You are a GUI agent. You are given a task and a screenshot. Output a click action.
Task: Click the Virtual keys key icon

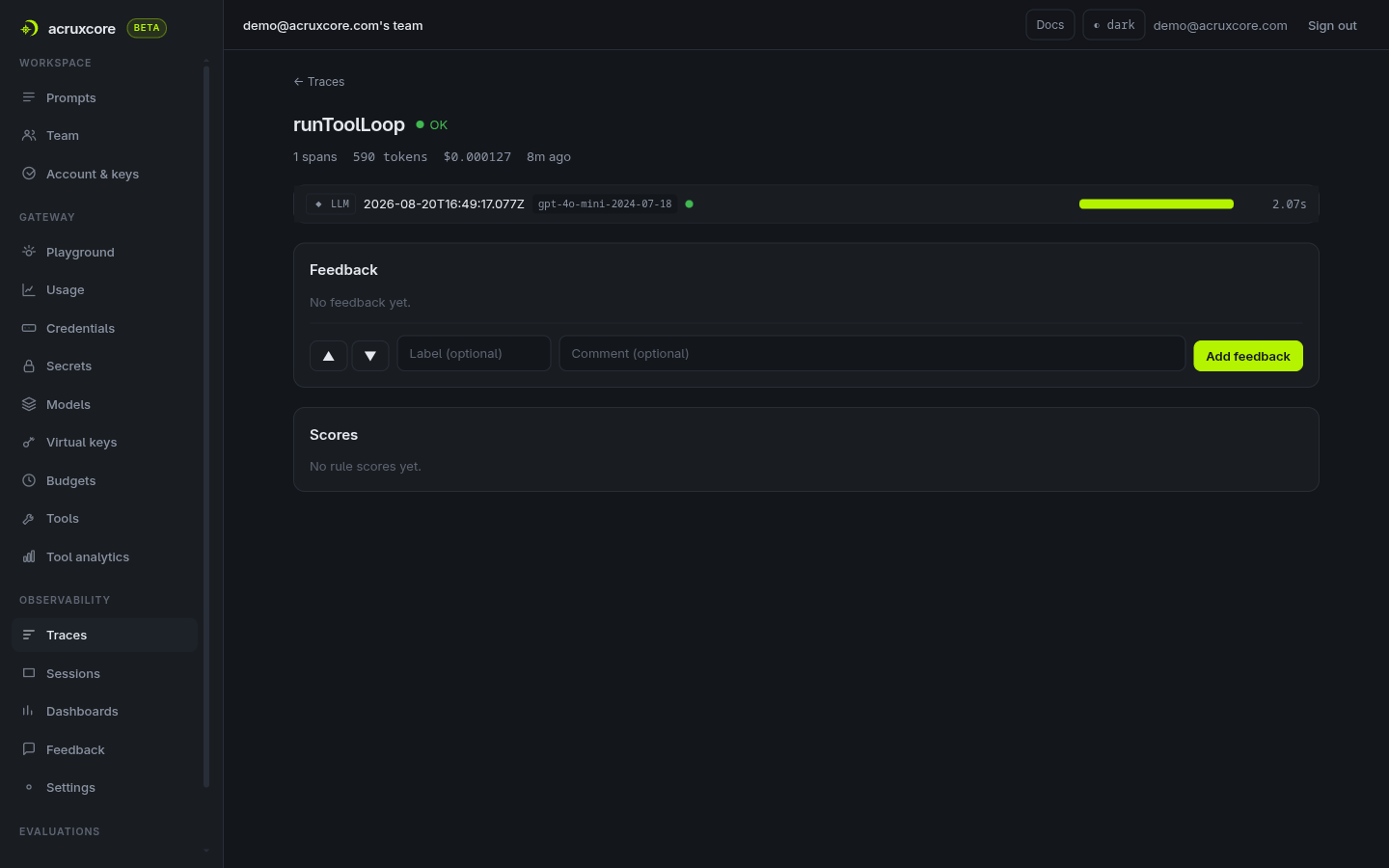pos(29,443)
